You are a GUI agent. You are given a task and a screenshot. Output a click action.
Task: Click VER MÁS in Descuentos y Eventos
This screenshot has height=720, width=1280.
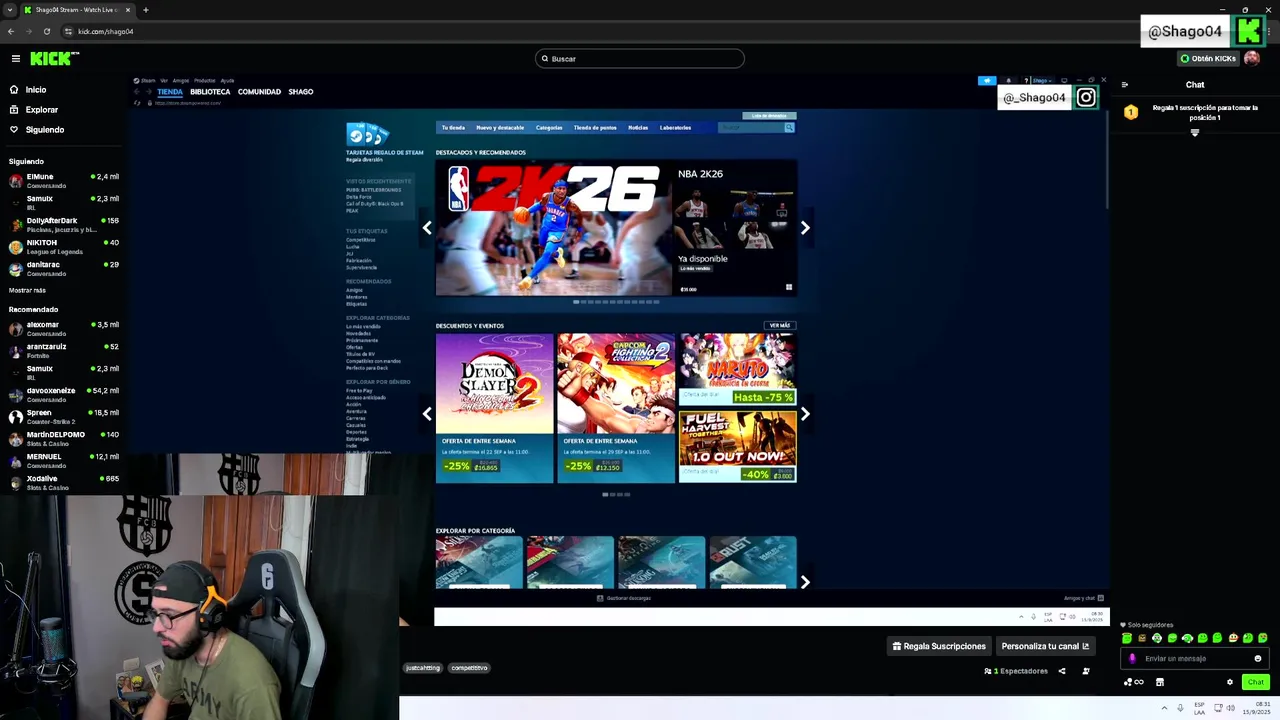[780, 326]
